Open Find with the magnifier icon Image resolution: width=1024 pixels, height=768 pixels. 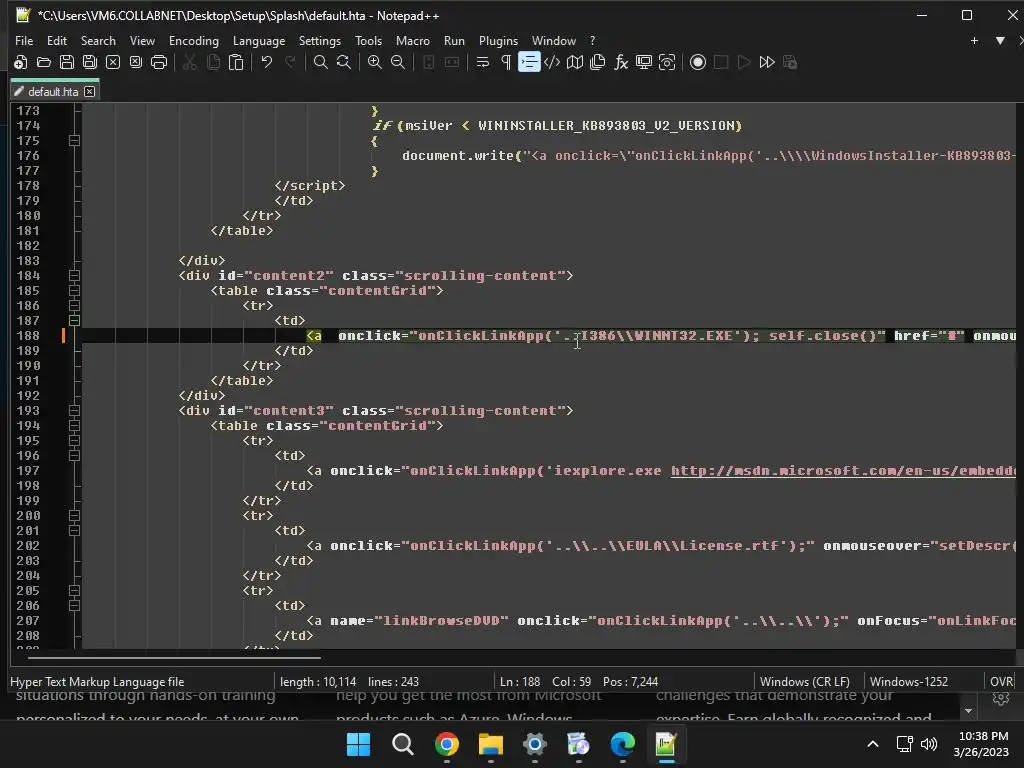pyautogui.click(x=321, y=62)
